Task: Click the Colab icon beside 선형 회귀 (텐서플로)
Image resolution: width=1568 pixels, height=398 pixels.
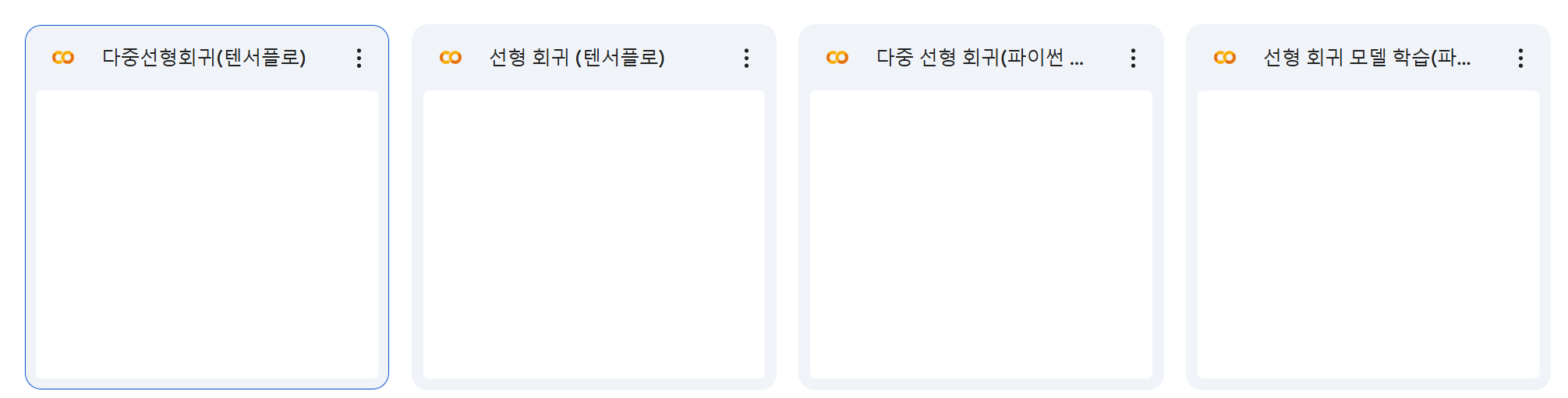Action: [451, 58]
